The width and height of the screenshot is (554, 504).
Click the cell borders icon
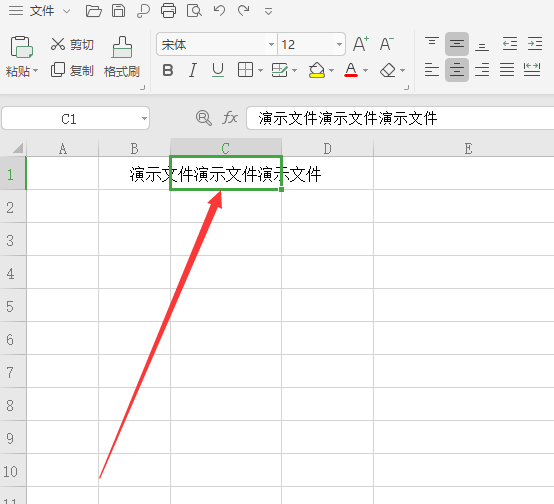(x=245, y=70)
